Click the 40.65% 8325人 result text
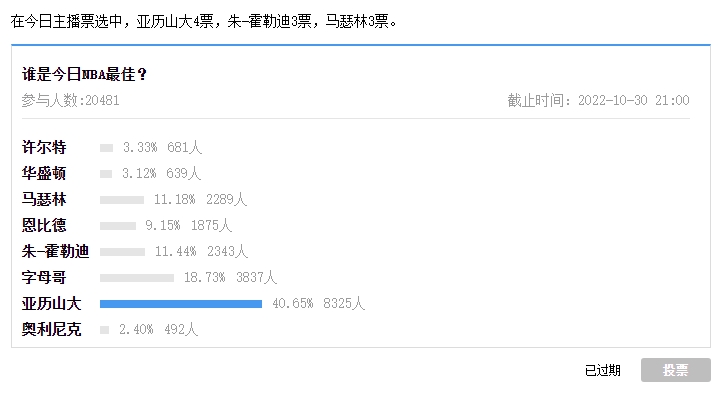Screen dimensions: 726x403 [x=319, y=303]
